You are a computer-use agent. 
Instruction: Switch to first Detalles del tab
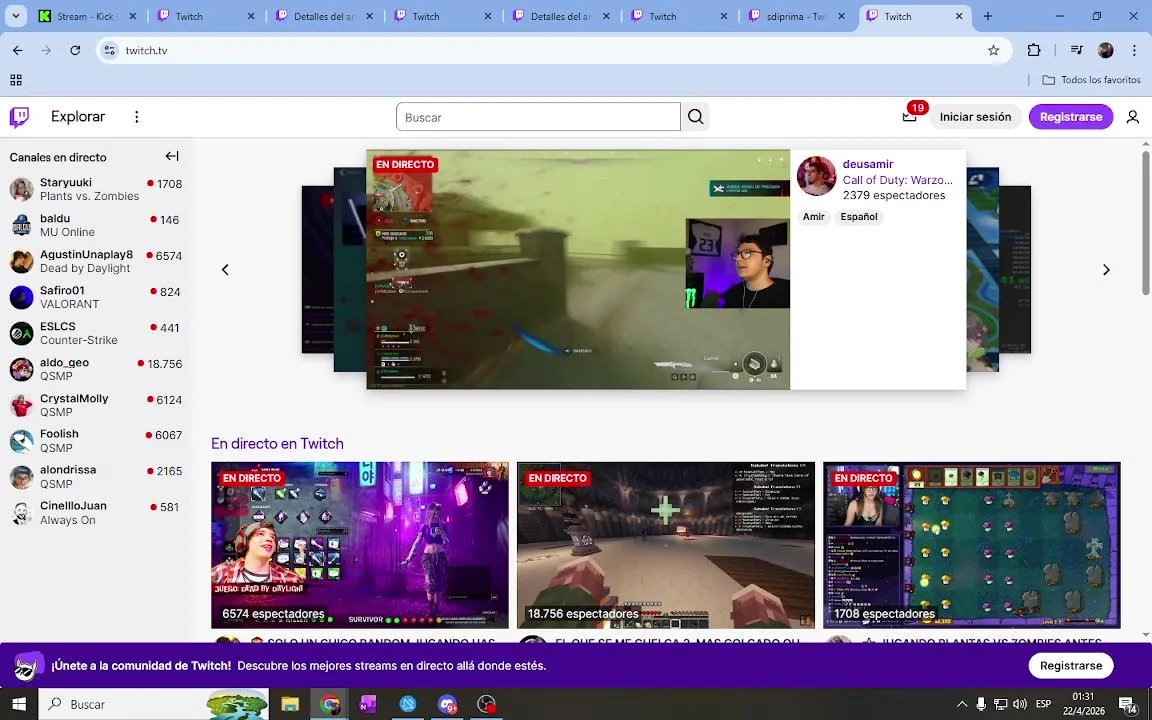(325, 16)
